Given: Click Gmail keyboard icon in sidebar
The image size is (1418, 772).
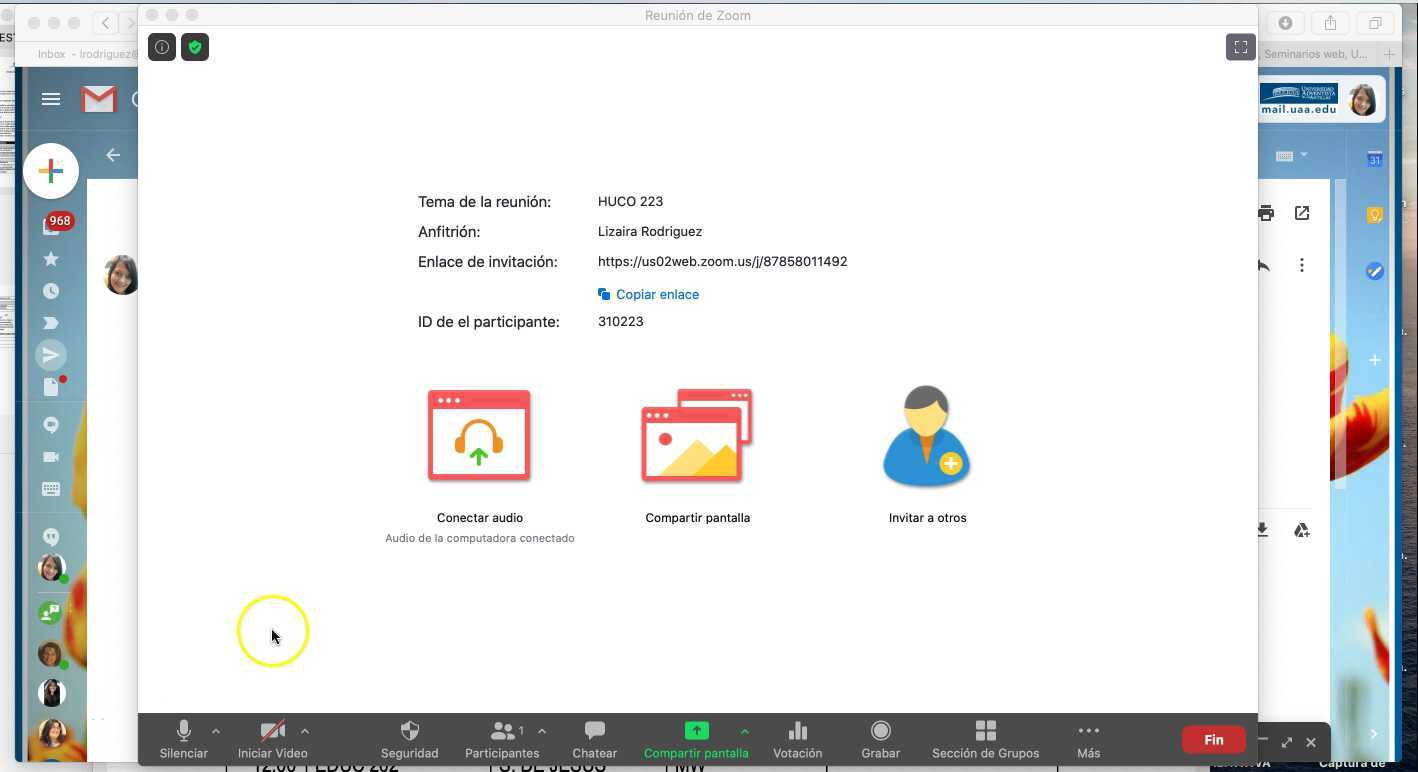Looking at the screenshot, I should 51,489.
